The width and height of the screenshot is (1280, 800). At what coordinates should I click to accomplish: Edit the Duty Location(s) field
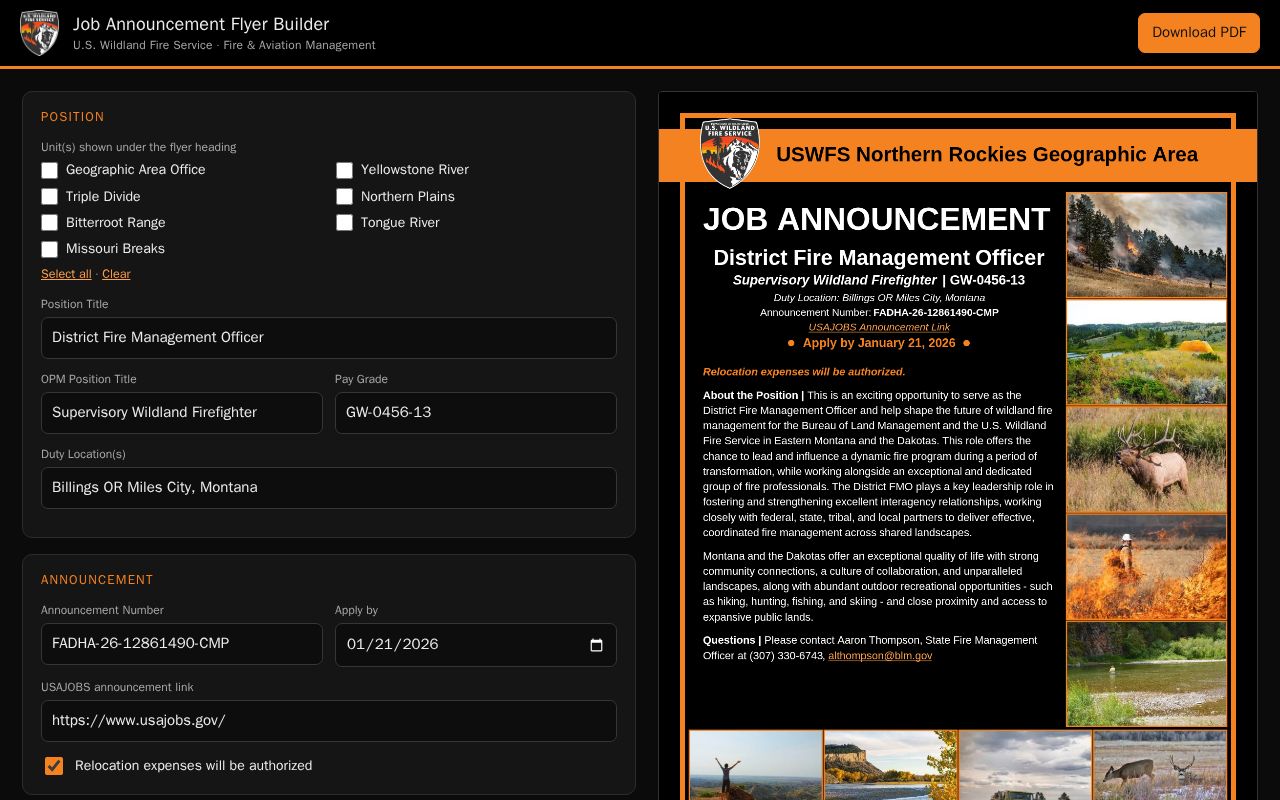329,488
